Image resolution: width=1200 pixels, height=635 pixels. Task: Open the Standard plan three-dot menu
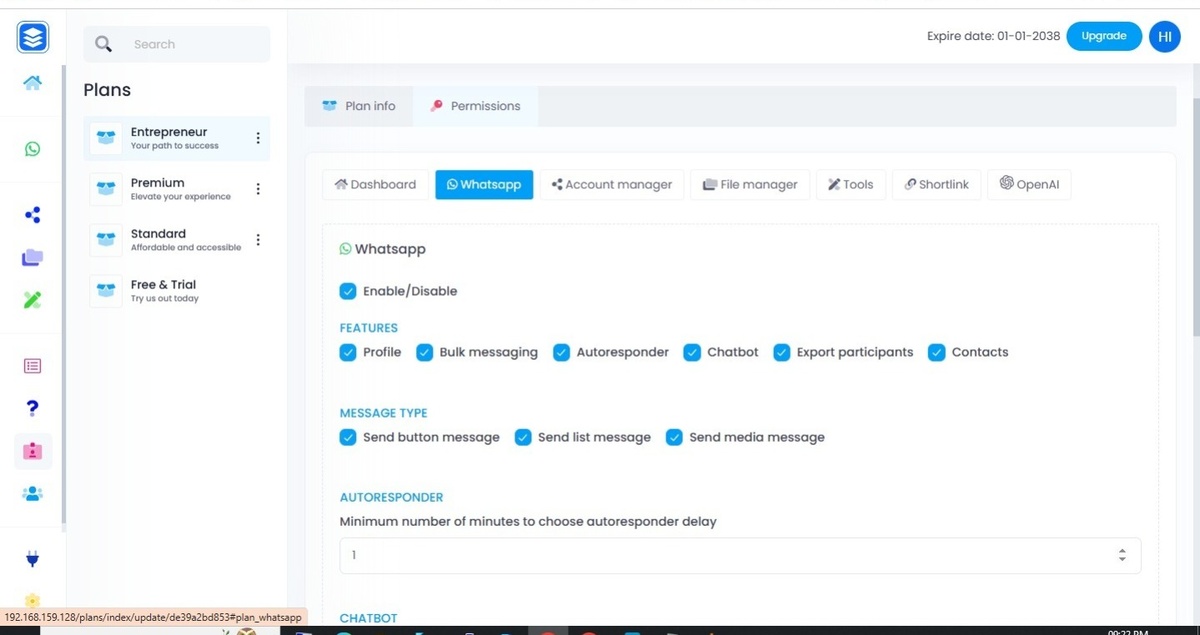[258, 240]
